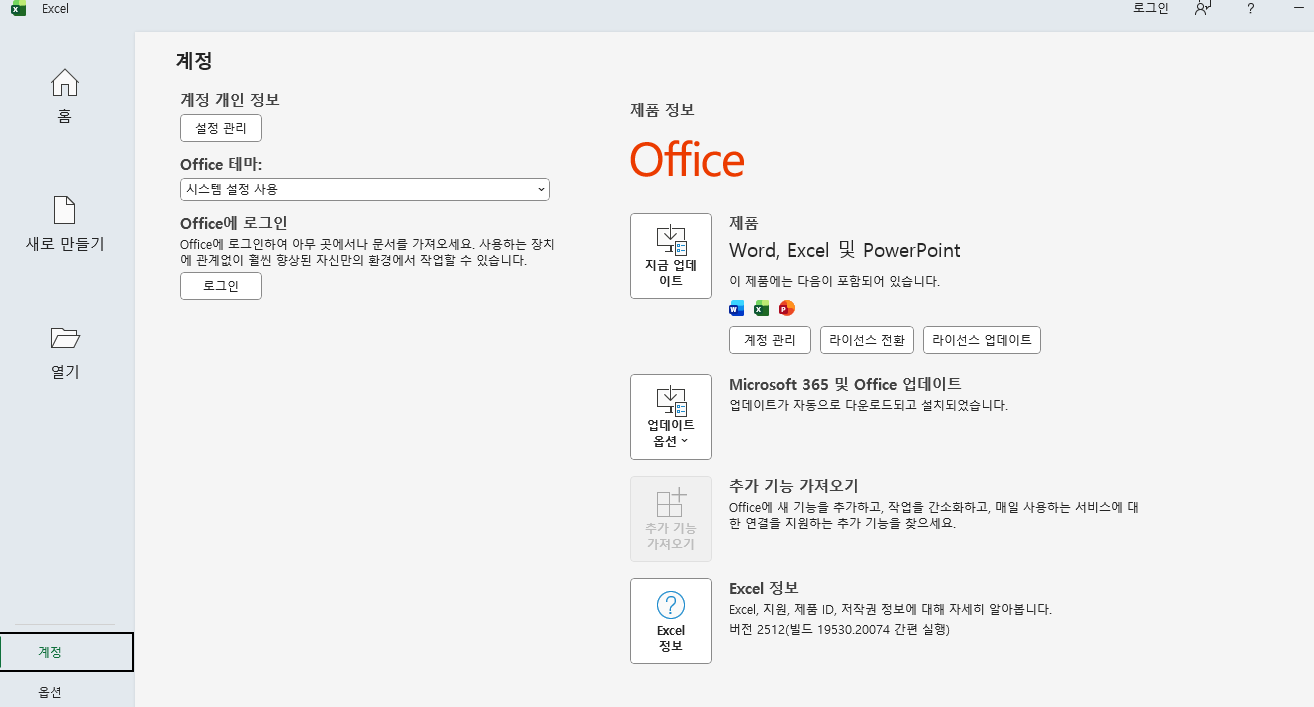Click the Excel product icon
The width and height of the screenshot is (1314, 707).
pos(762,308)
